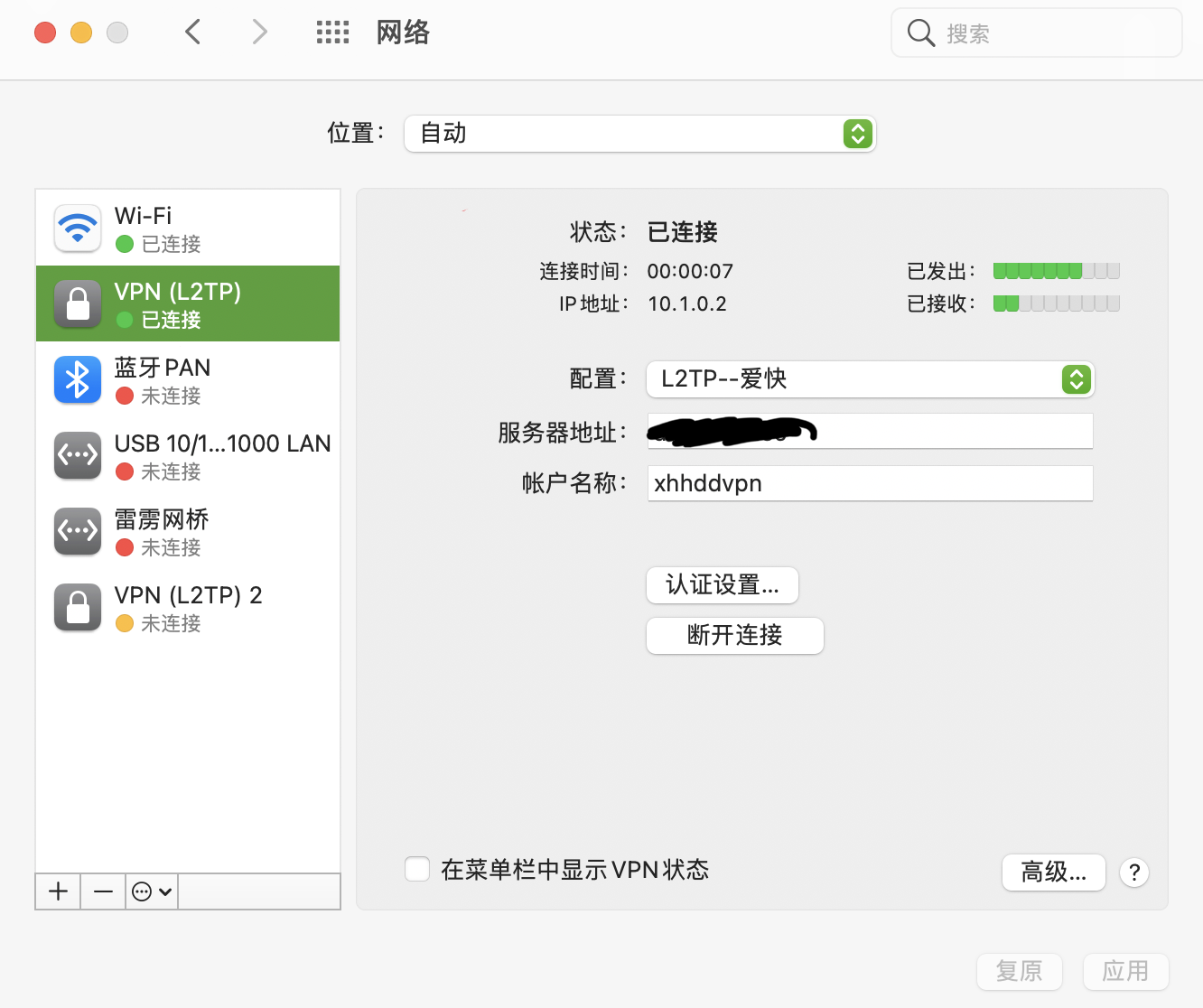Viewport: 1203px width, 1008px height.
Task: Select the VPN (L2TP) 2 row label
Action: (x=188, y=595)
